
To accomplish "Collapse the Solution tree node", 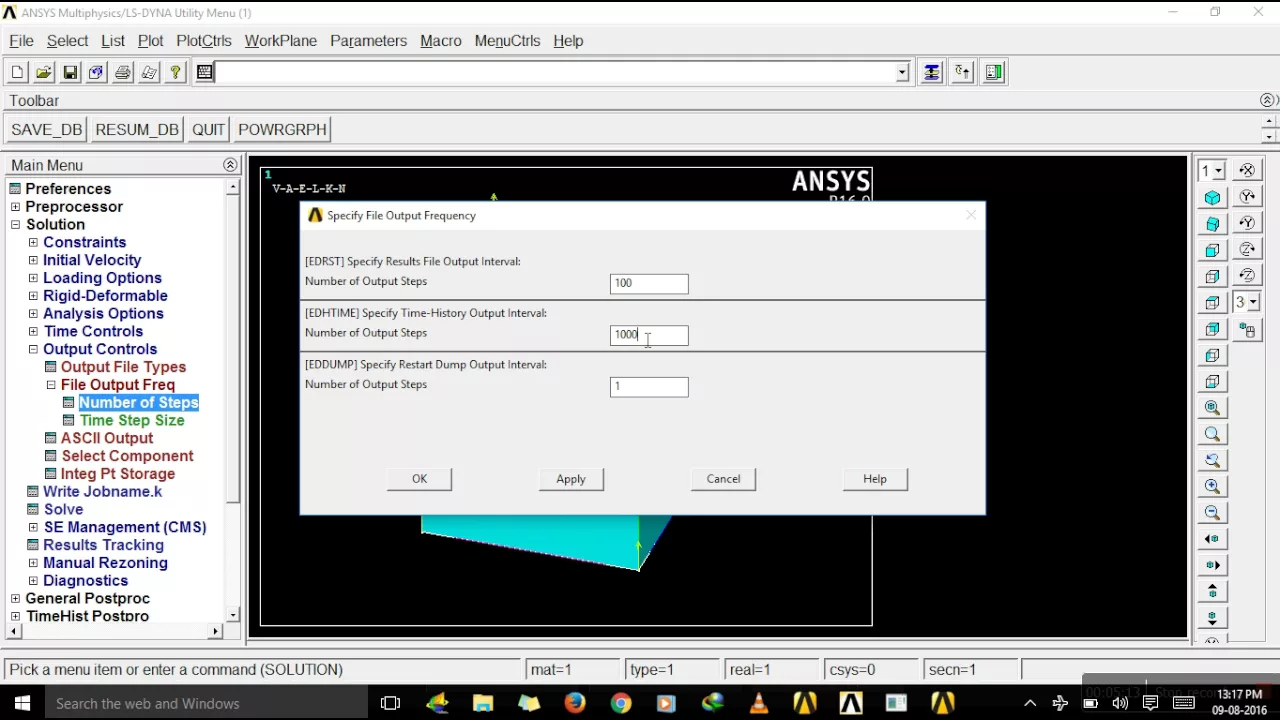I will click(x=15, y=225).
